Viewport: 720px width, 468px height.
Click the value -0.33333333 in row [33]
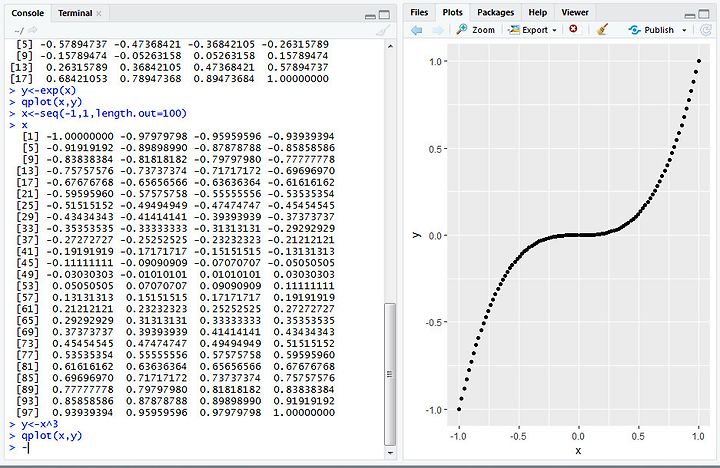pos(153,228)
